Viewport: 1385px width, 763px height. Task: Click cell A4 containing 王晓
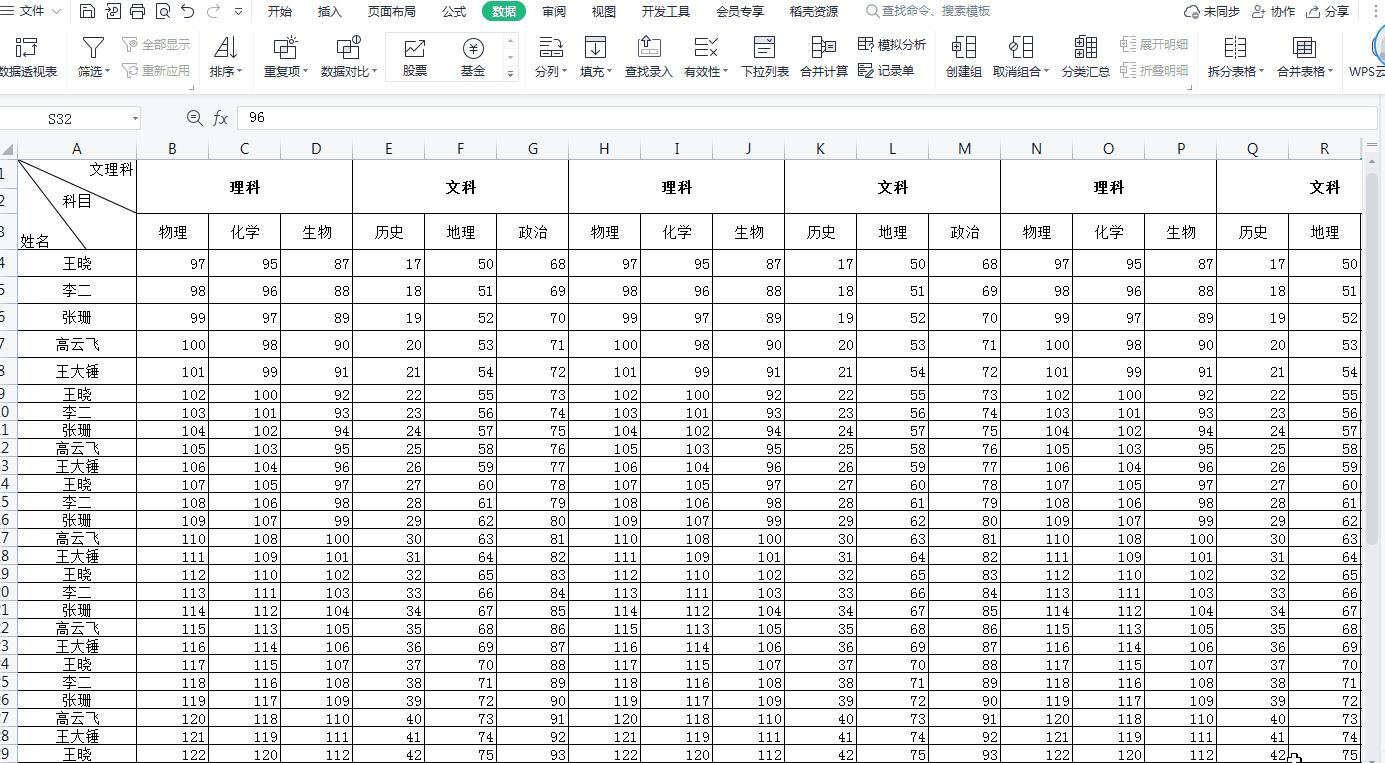pyautogui.click(x=77, y=263)
